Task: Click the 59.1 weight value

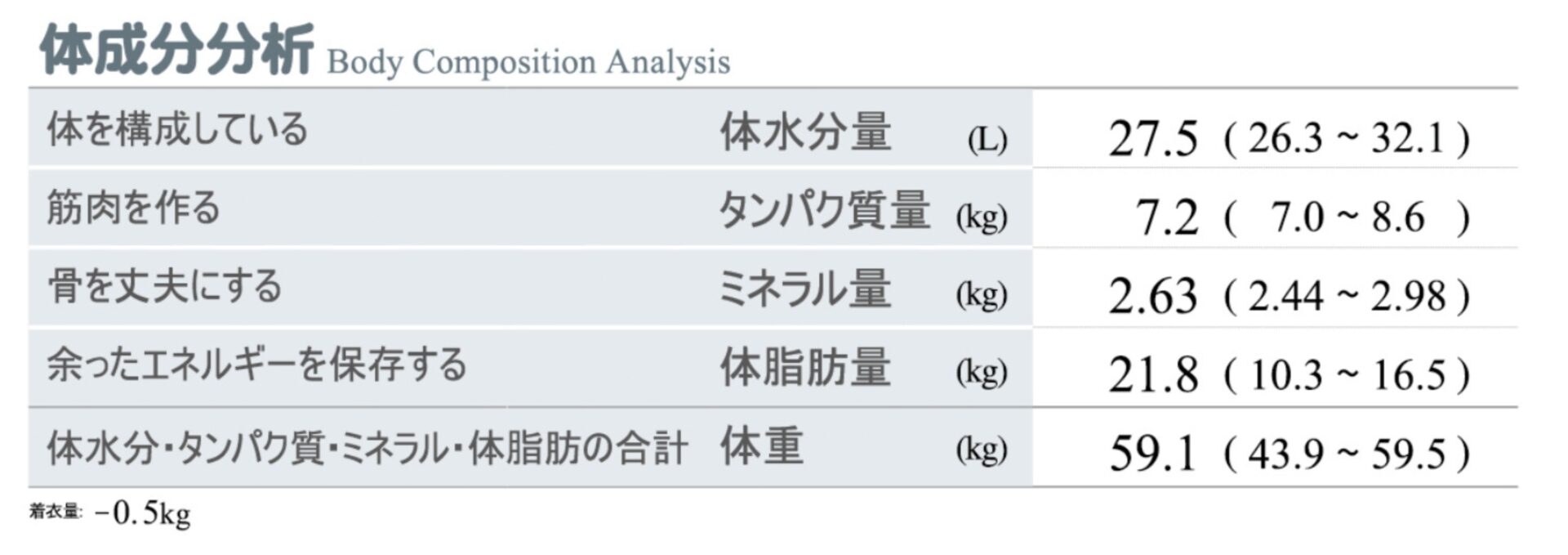Action: [1153, 454]
